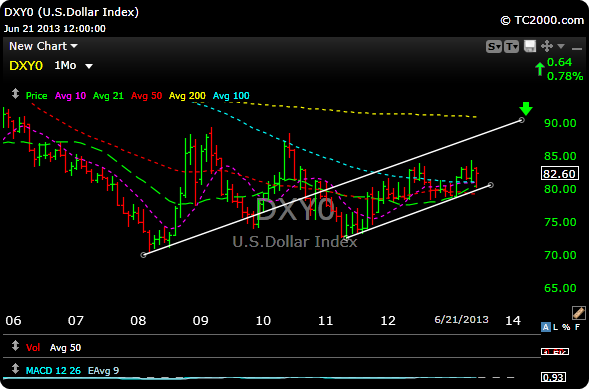This screenshot has height=389, width=589.
Task: Click the green up arrow change indicator
Action: (x=540, y=69)
